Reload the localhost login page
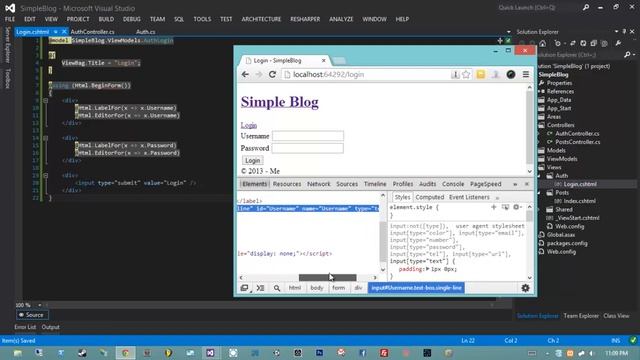 [x=272, y=74]
